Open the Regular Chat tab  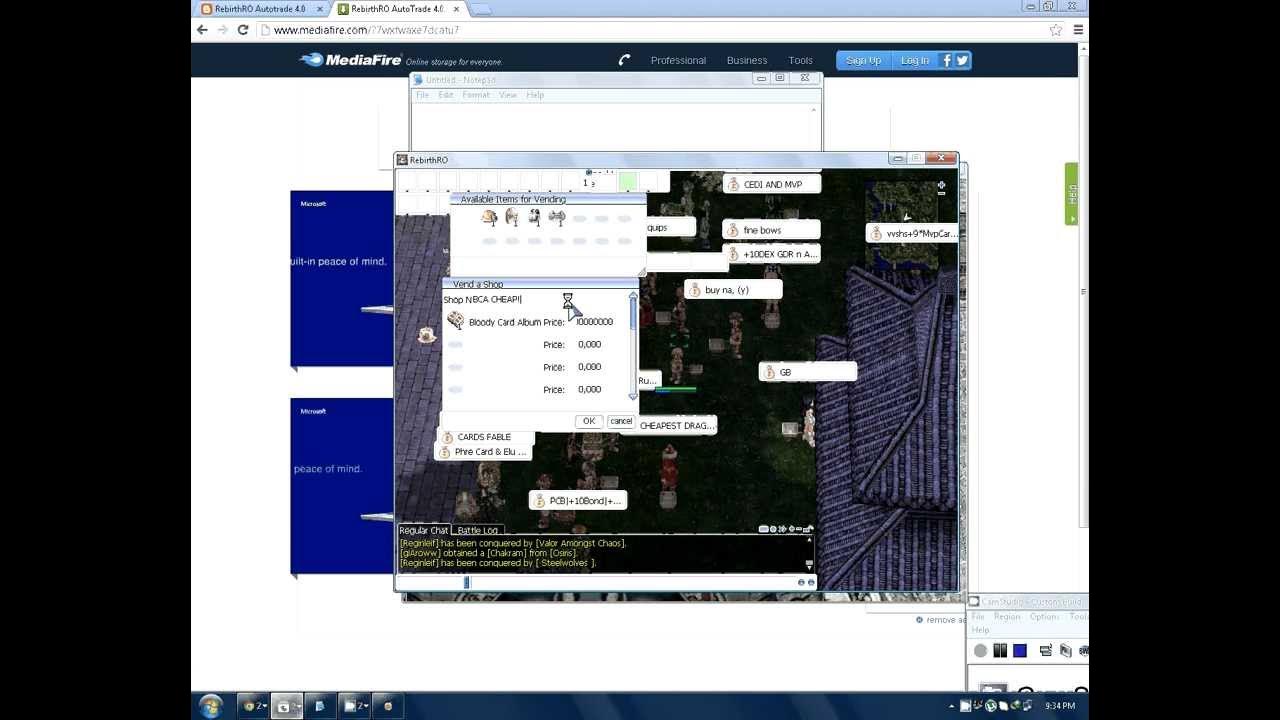tap(424, 530)
